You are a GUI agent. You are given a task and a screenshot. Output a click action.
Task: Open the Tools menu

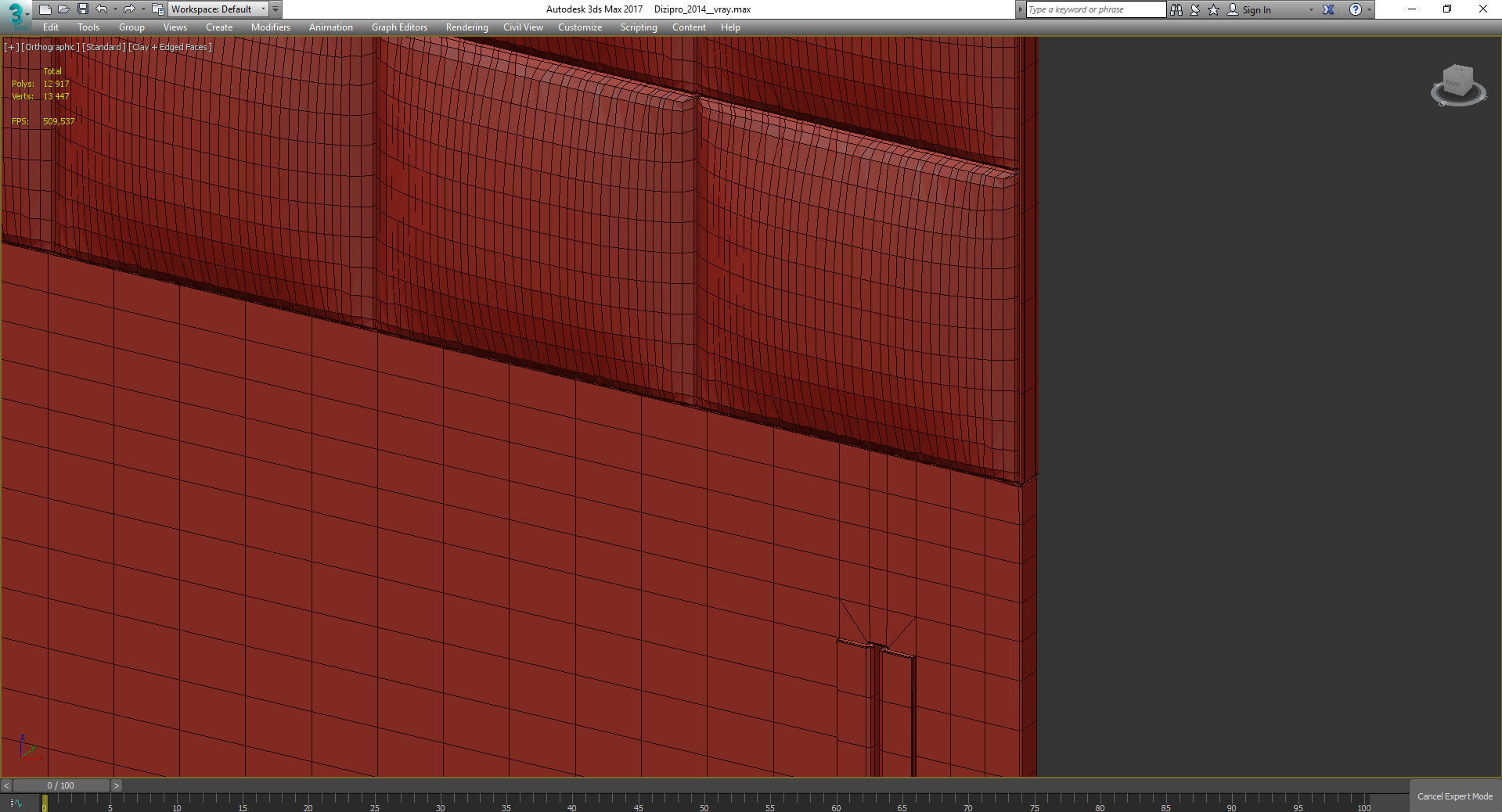[x=88, y=27]
